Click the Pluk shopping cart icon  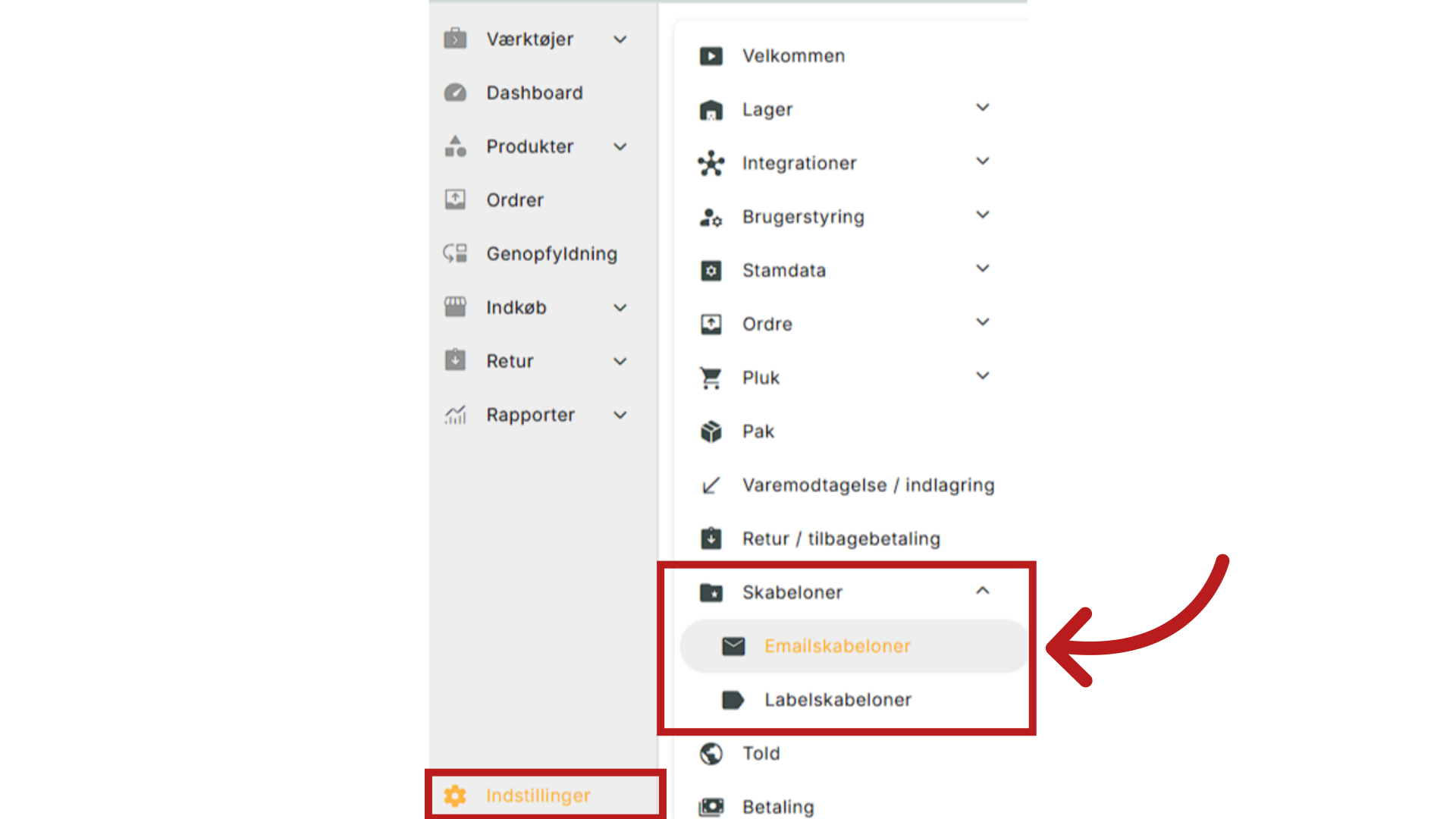point(711,378)
